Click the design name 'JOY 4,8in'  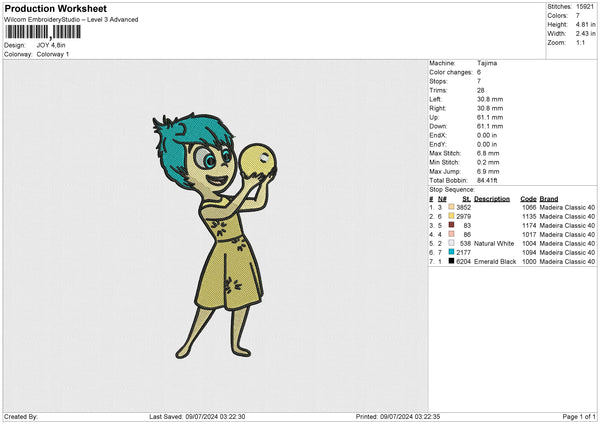pyautogui.click(x=51, y=45)
